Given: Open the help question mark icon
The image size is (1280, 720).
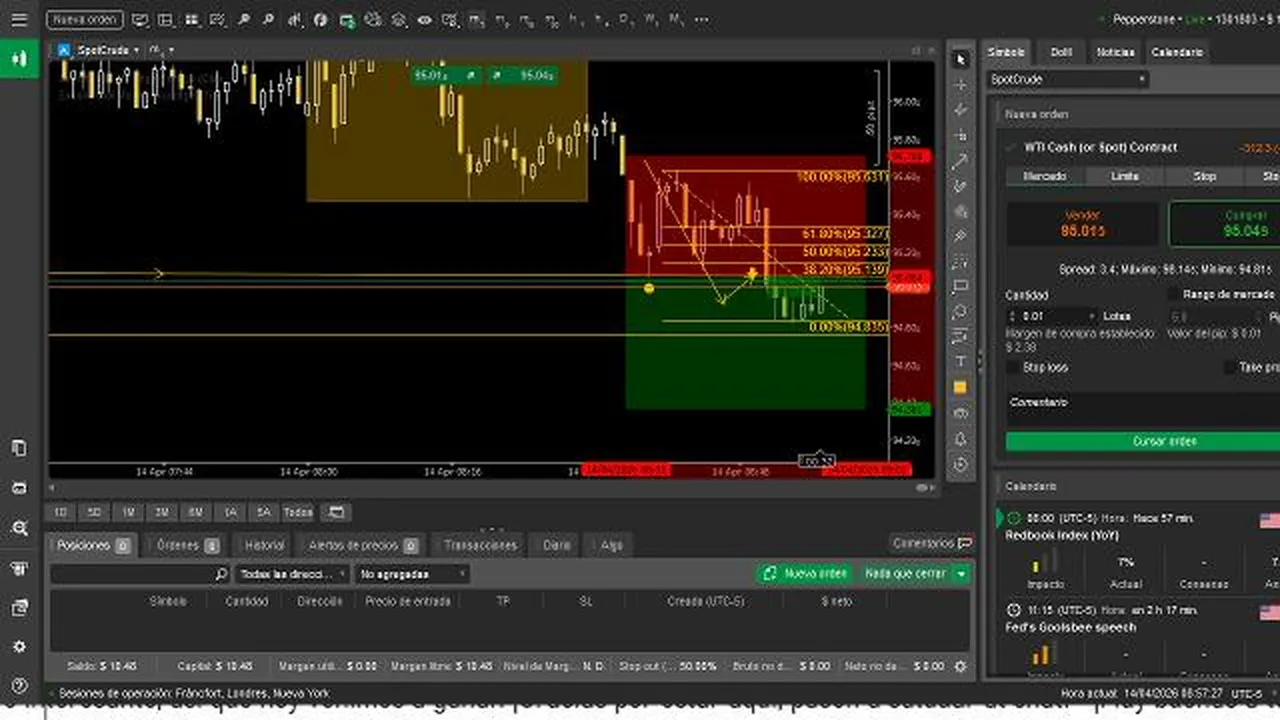Looking at the screenshot, I should [19, 687].
